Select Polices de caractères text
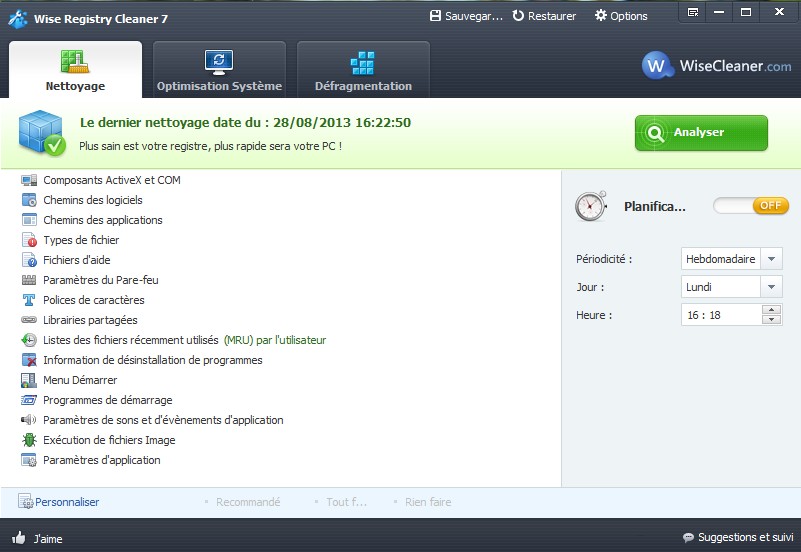 coord(93,300)
